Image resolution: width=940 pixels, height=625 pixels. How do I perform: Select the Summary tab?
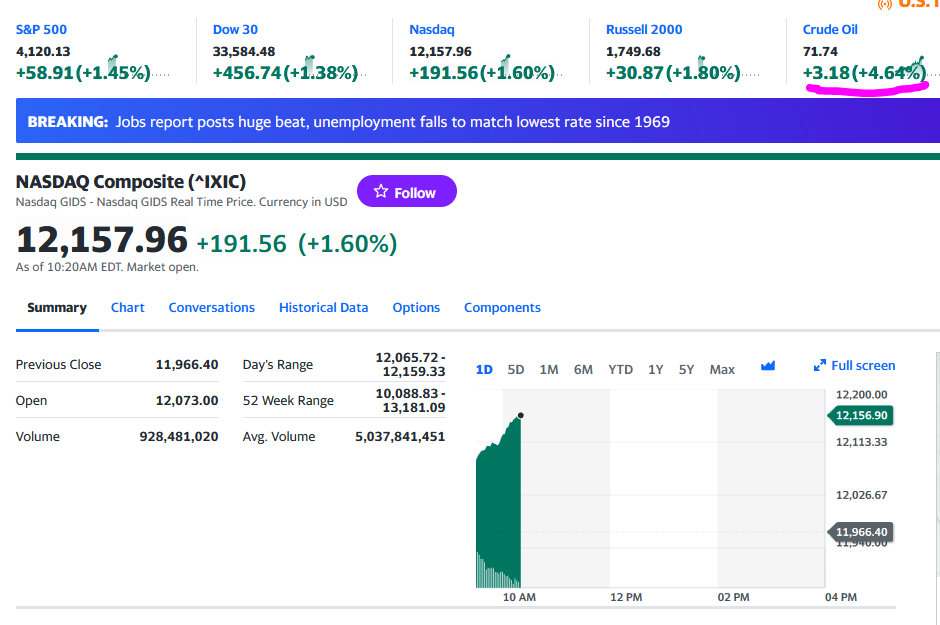click(x=57, y=307)
